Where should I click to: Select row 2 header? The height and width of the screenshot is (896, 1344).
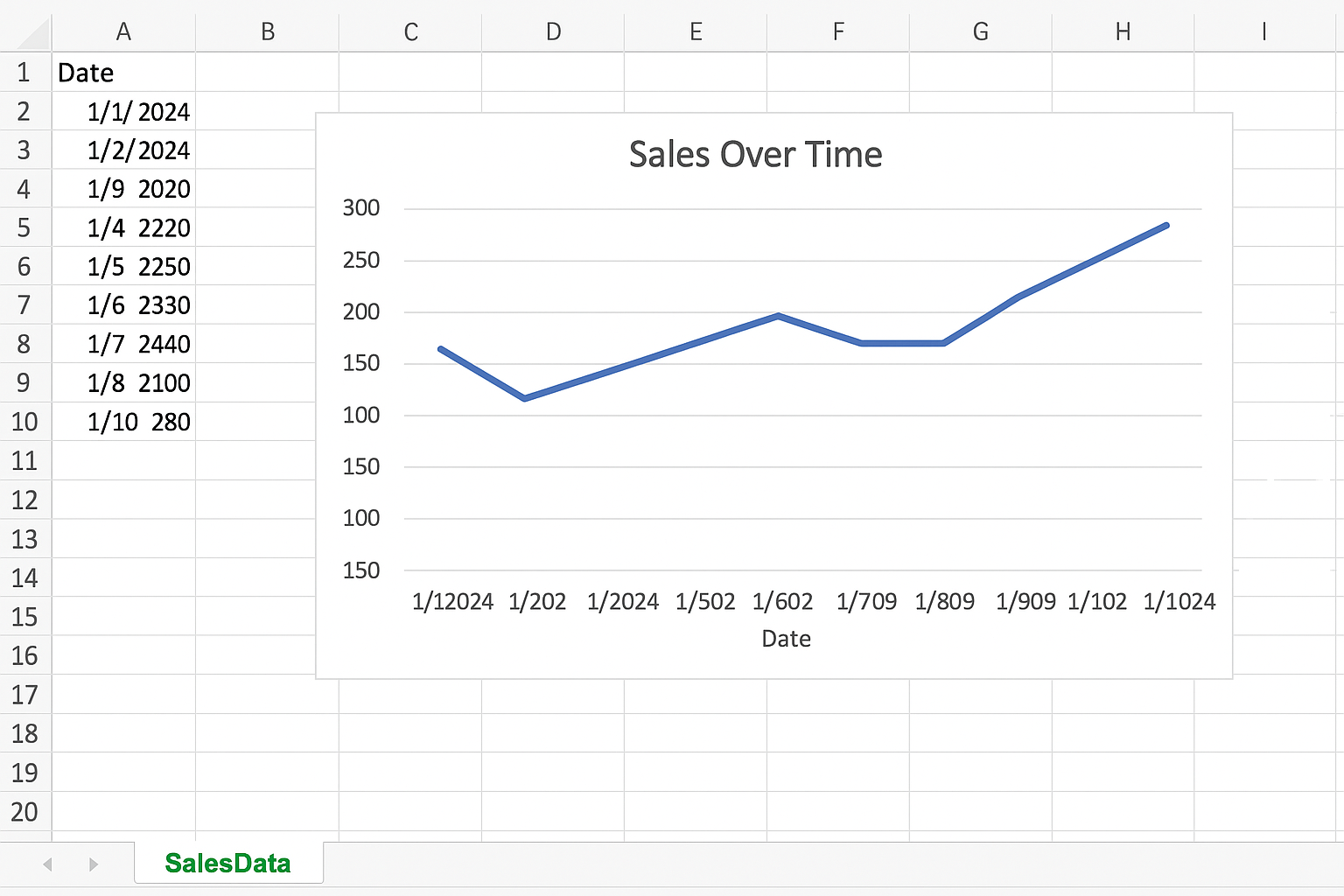[24, 111]
